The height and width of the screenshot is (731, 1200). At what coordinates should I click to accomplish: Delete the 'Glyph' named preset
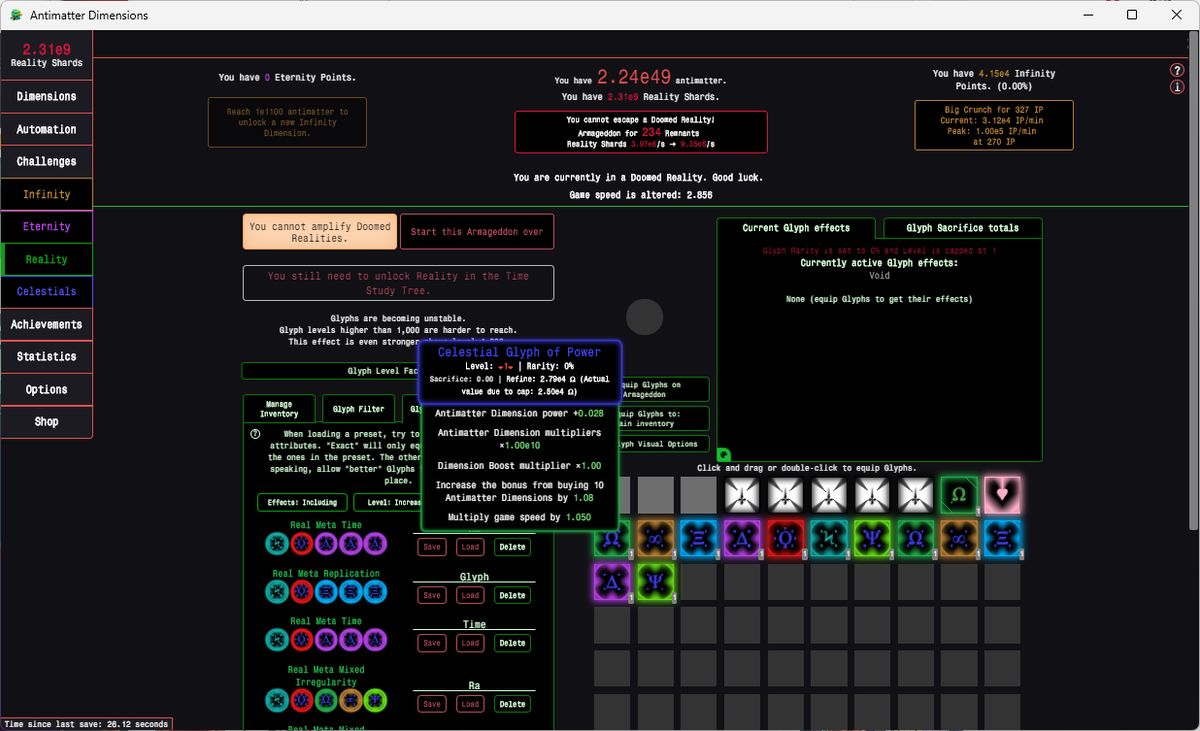(512, 595)
